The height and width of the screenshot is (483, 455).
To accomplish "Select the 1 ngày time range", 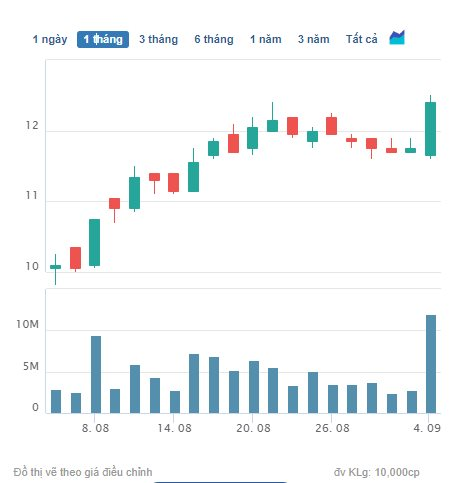I will click(50, 39).
